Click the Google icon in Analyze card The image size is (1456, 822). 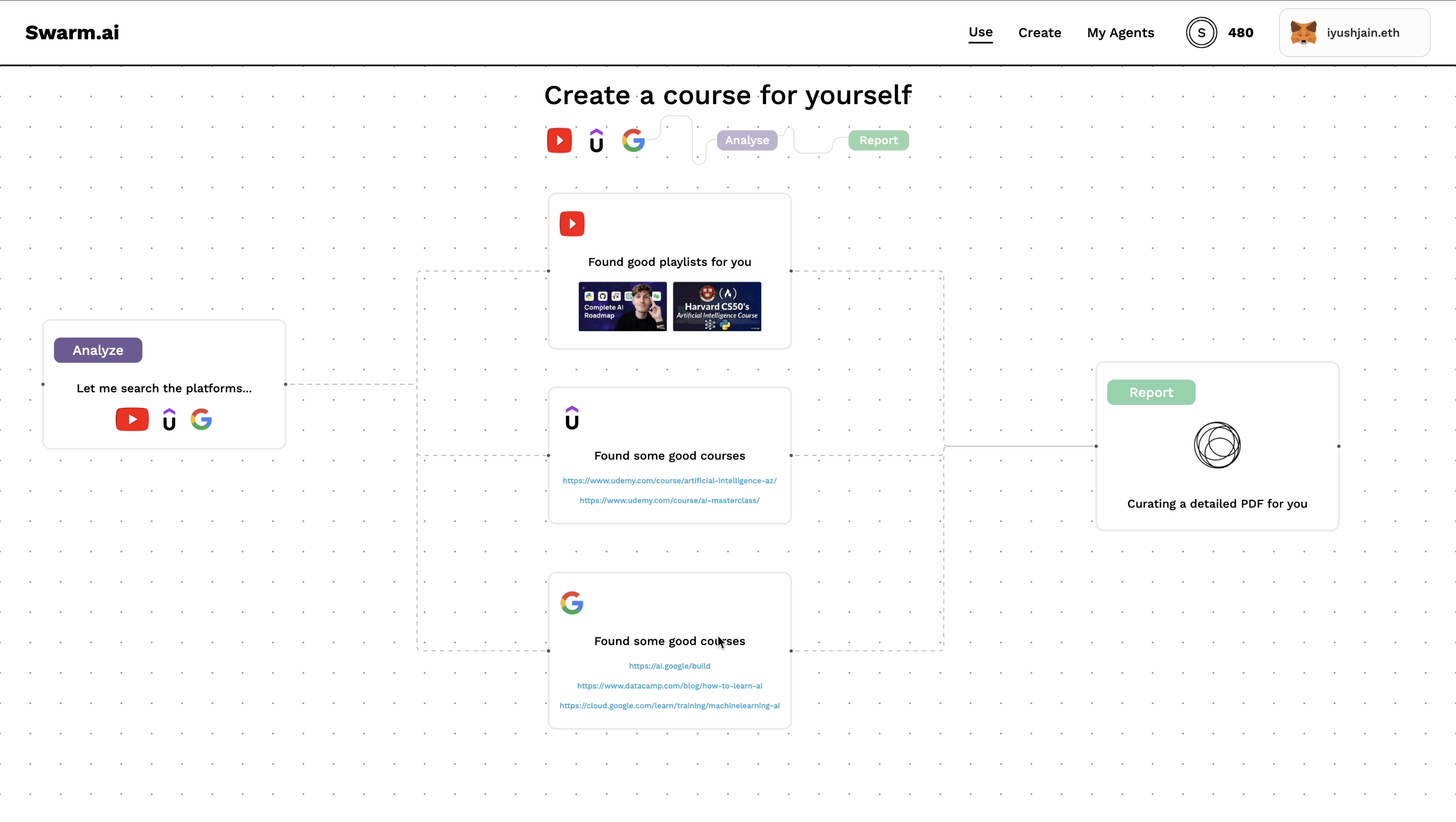201,420
